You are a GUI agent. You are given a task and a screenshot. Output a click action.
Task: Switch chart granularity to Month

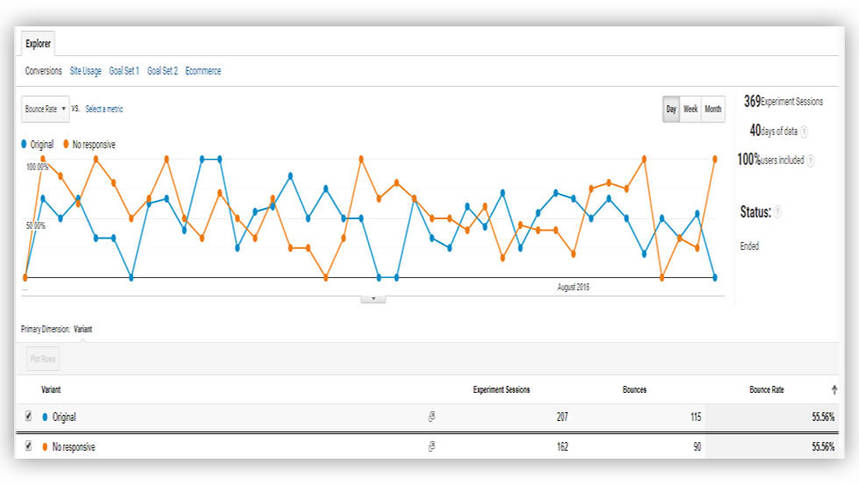click(713, 109)
